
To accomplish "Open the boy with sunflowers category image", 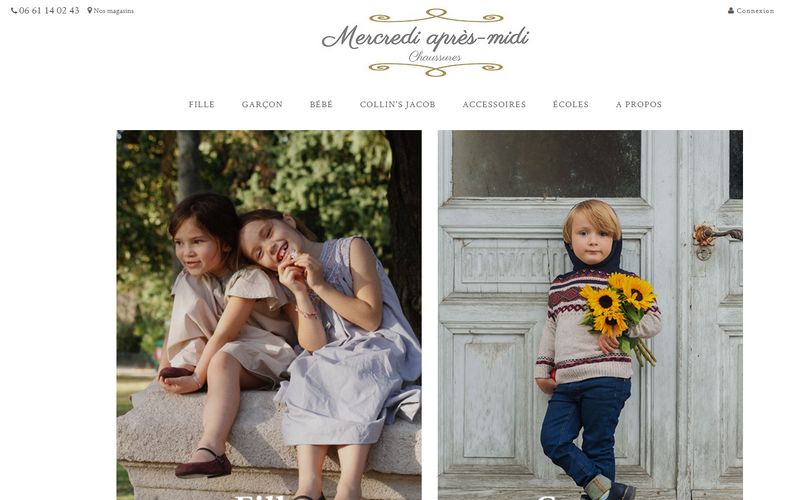I will click(590, 315).
